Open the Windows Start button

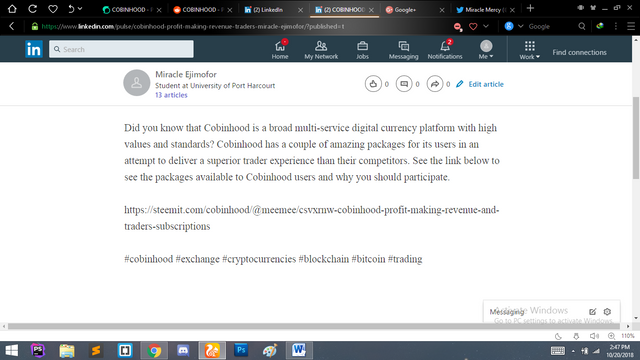pos(11,351)
